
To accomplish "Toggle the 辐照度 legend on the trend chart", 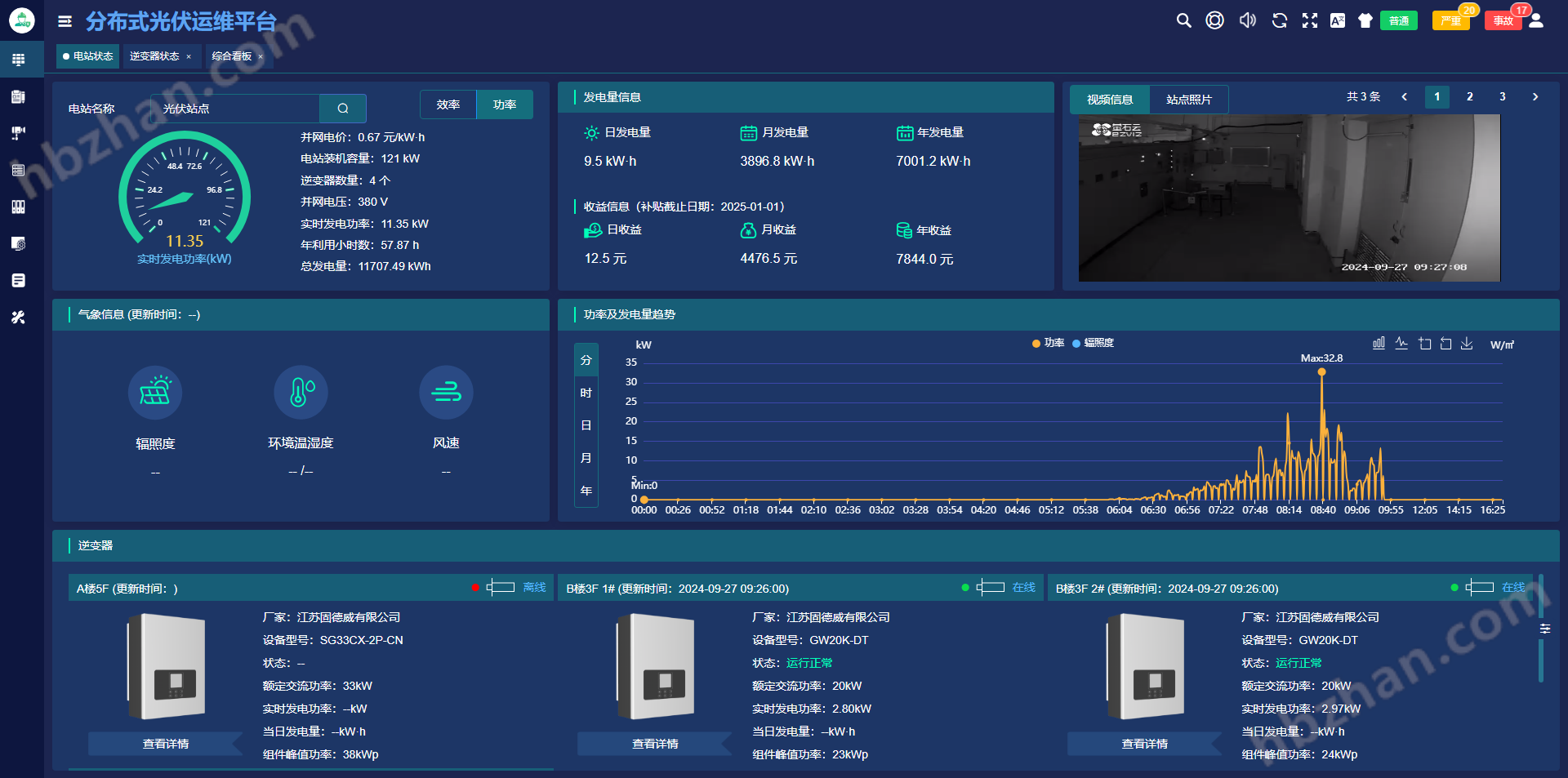I will tap(1098, 344).
